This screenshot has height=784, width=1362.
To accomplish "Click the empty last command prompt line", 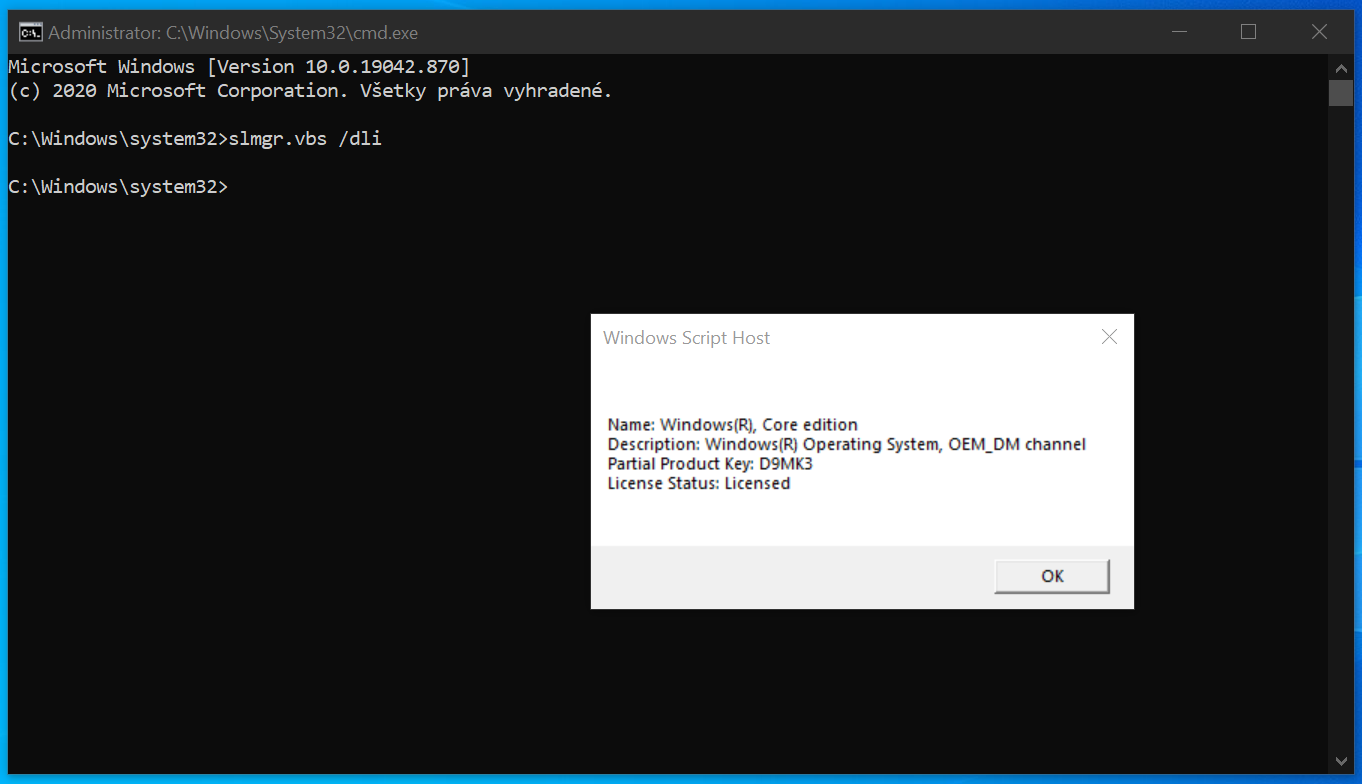I will [118, 187].
